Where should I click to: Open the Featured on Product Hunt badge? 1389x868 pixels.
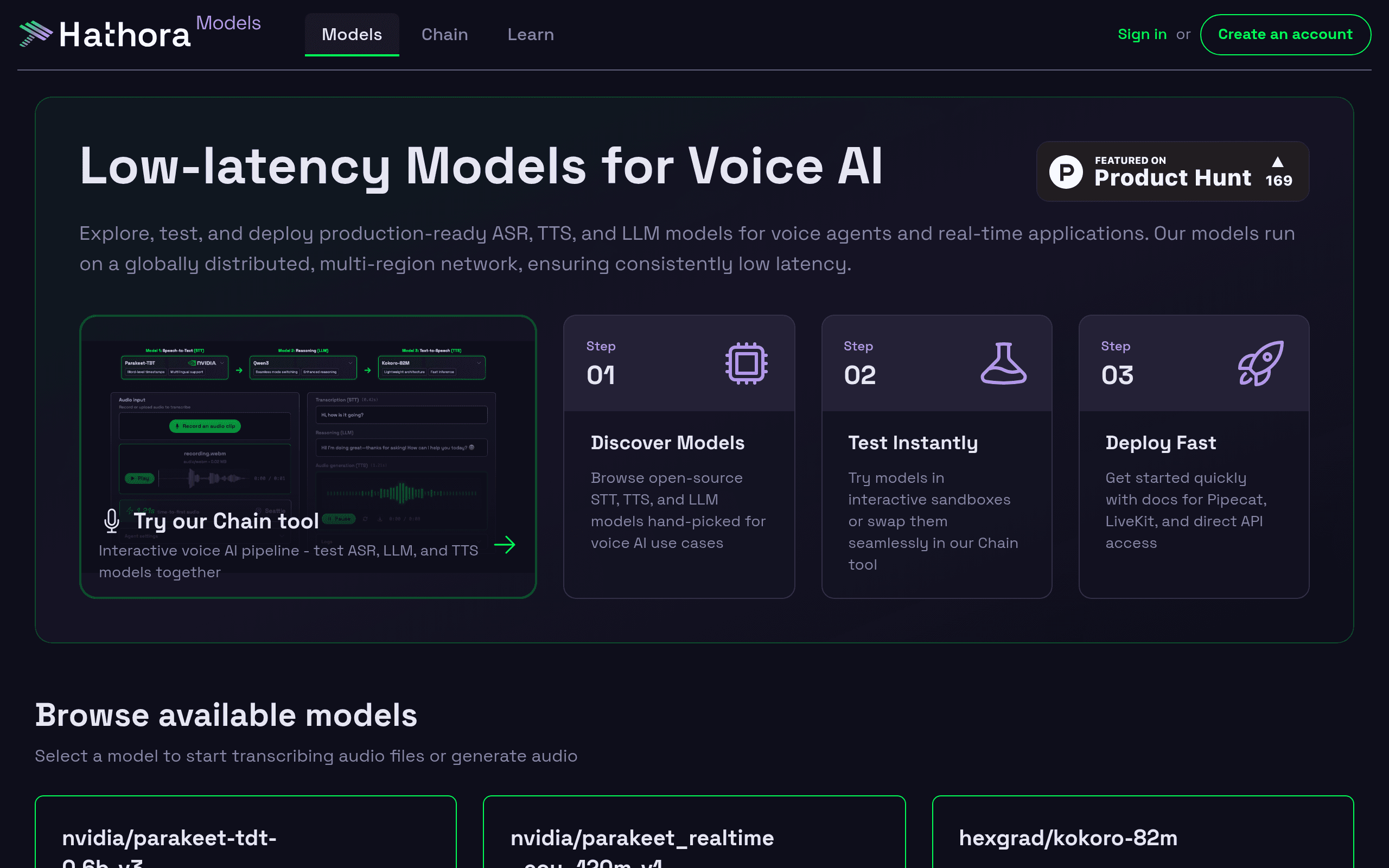(x=1173, y=171)
